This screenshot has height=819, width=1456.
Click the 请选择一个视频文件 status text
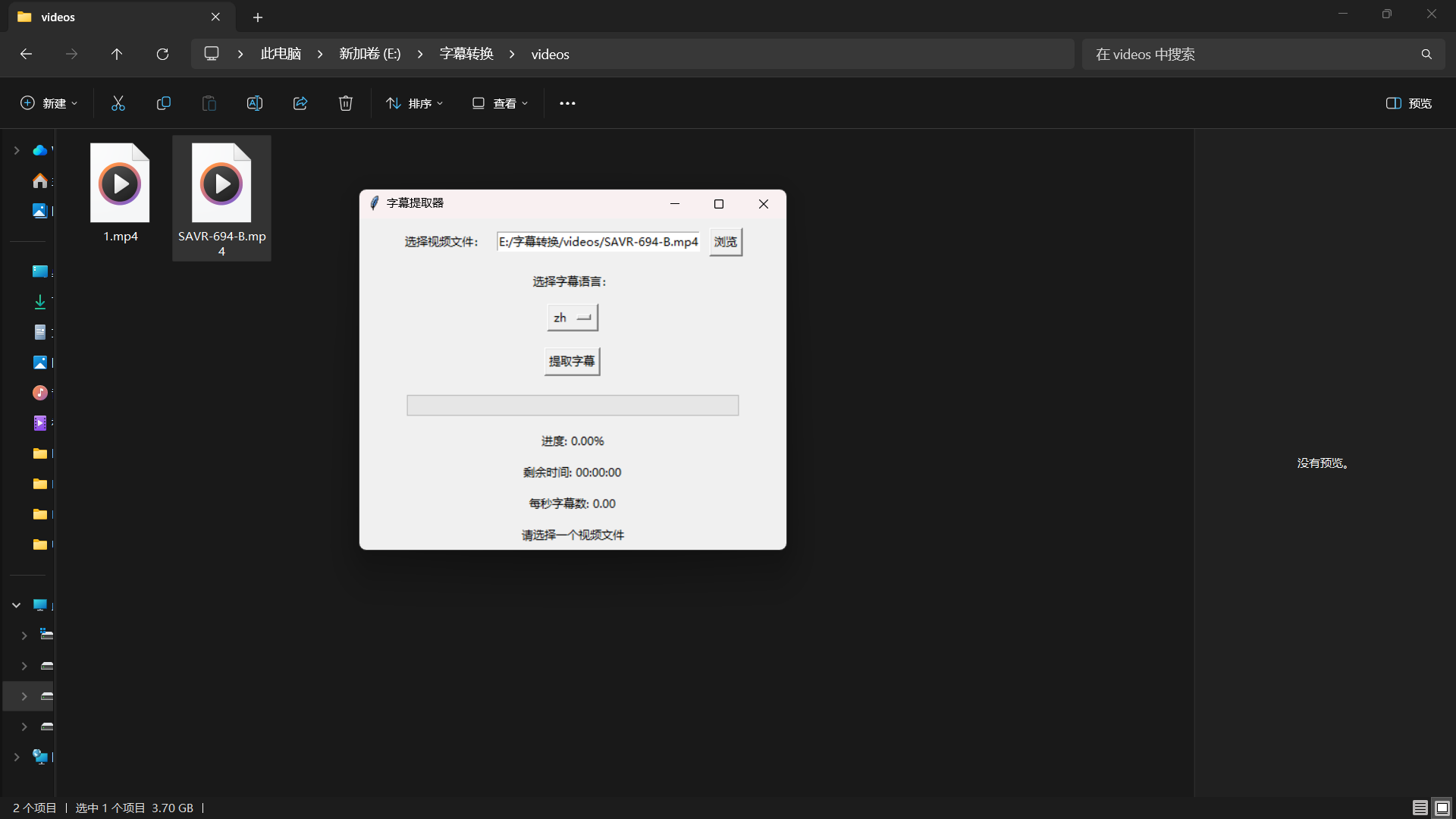click(x=573, y=535)
